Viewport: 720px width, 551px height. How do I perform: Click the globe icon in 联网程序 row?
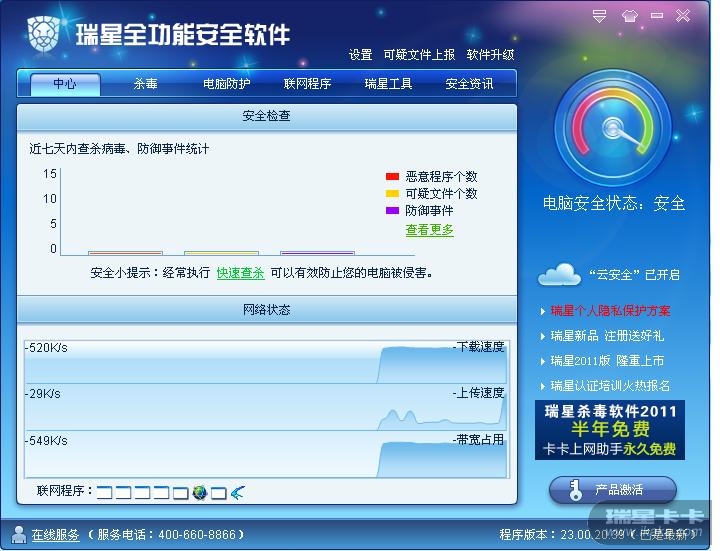(200, 493)
